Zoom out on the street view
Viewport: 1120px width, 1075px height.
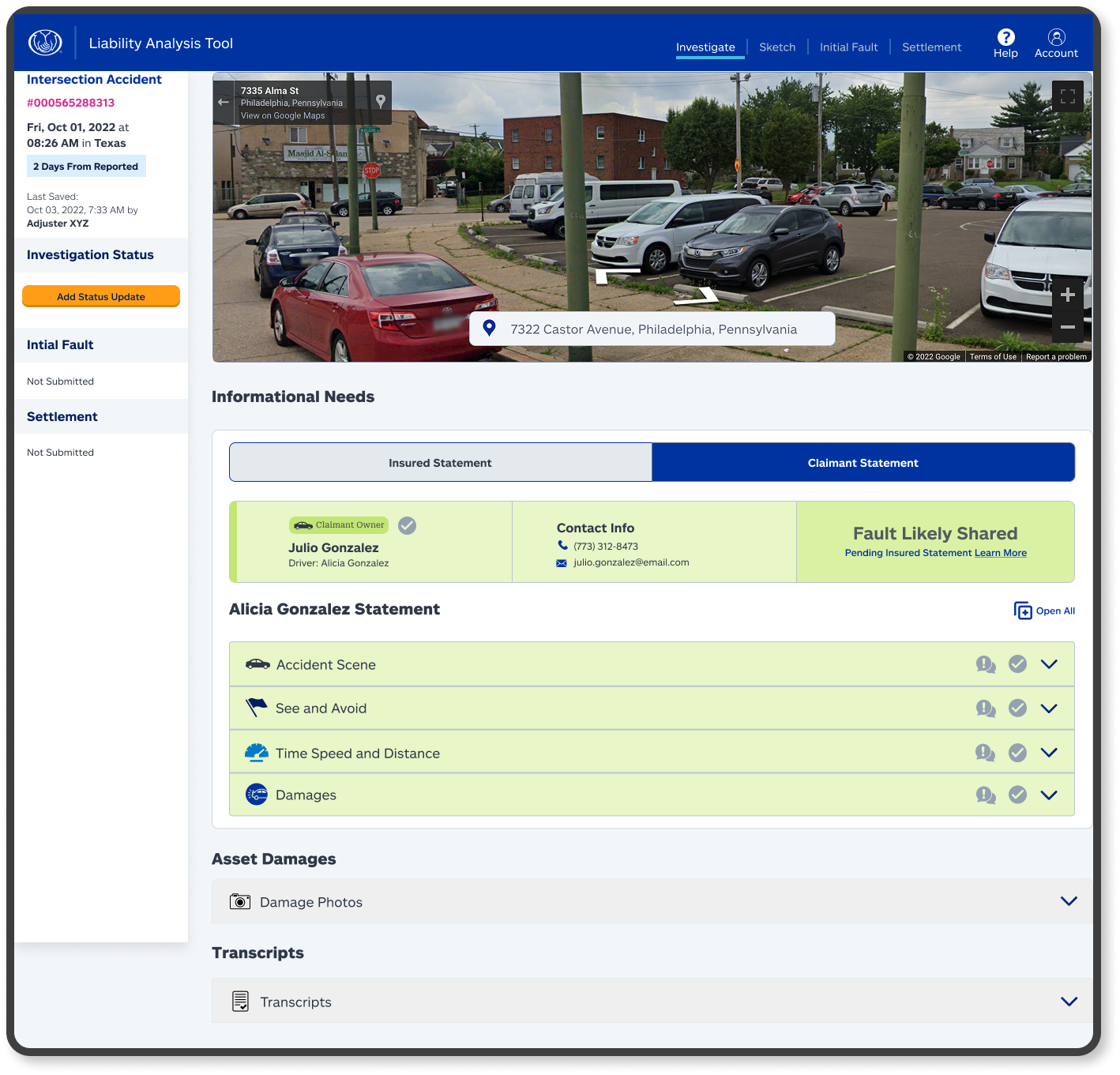click(1068, 326)
